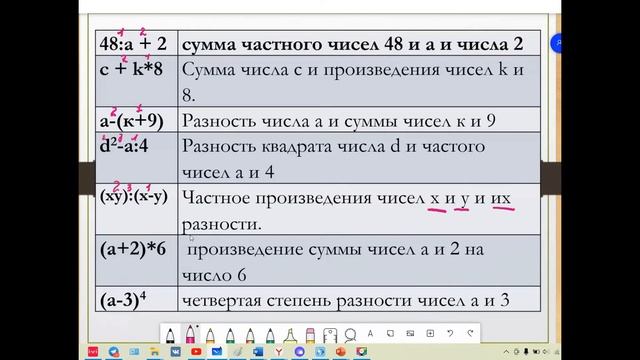Click the cell '(a+2)*6'

click(x=137, y=260)
